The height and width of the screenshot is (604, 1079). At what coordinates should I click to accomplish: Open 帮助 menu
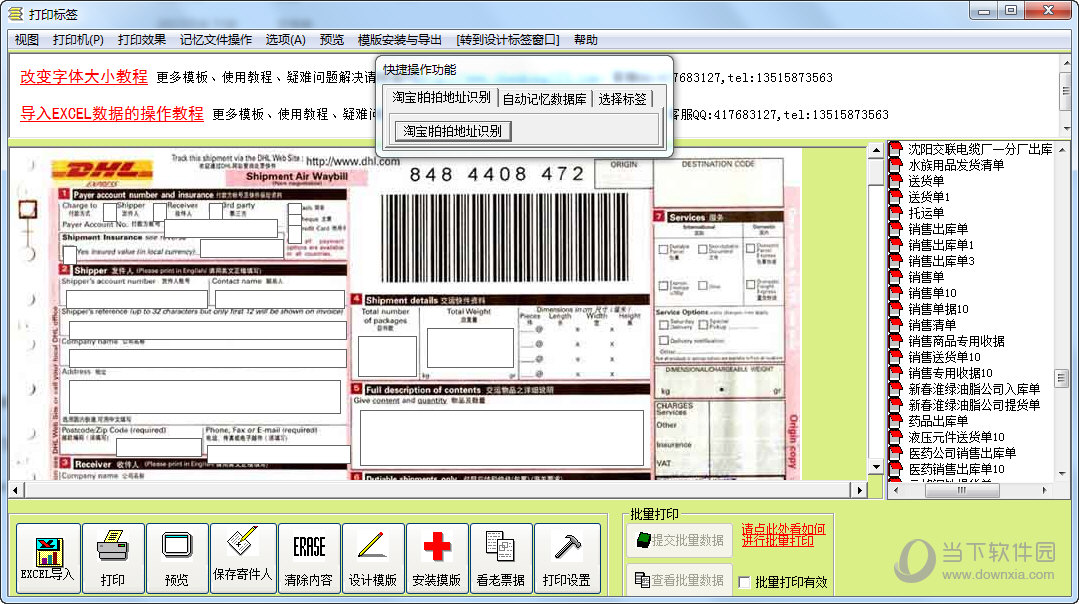[x=586, y=40]
